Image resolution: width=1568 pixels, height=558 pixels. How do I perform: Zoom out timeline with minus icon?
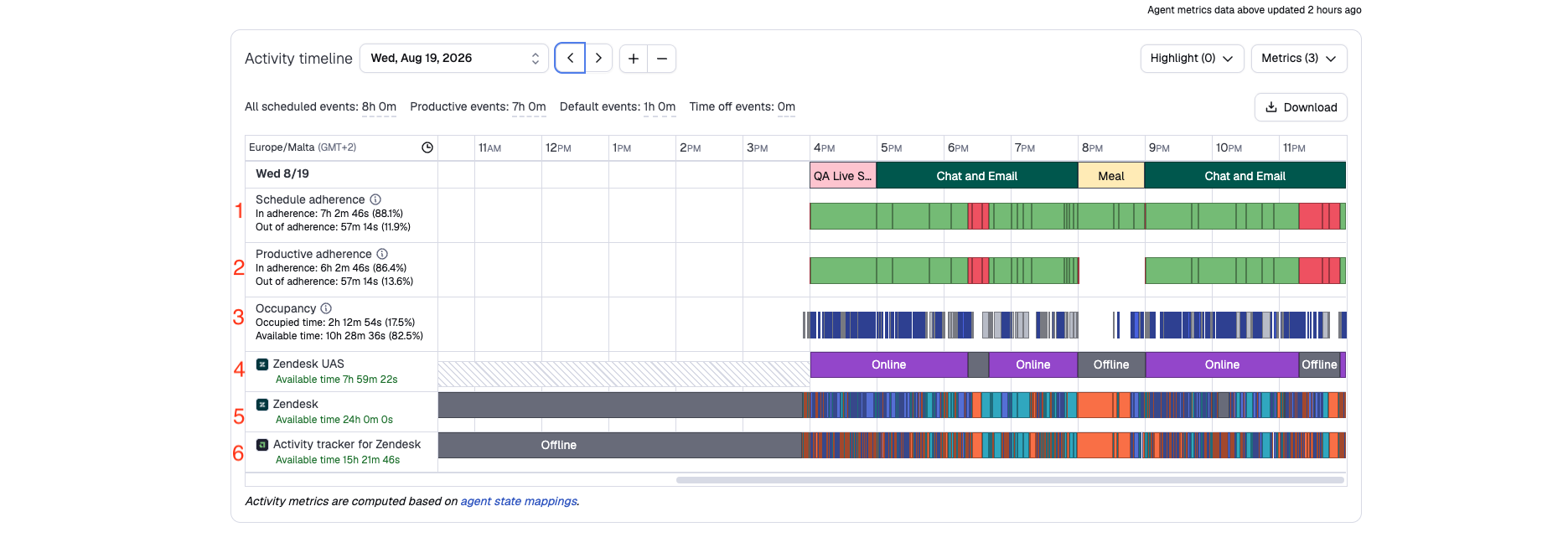coord(662,58)
